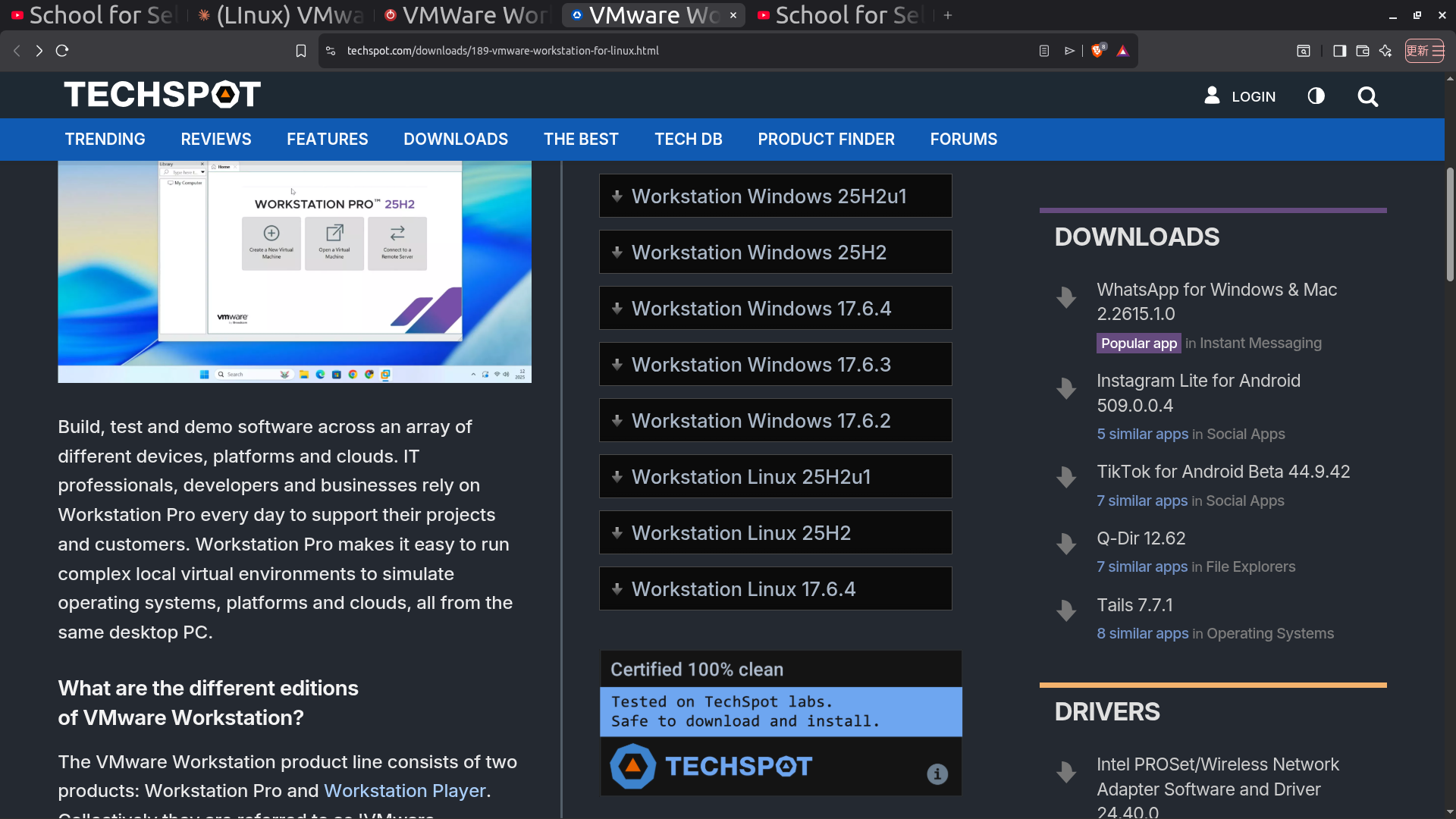Download Workstation Windows 17.6.3
This screenshot has height=819, width=1456.
[x=776, y=365]
